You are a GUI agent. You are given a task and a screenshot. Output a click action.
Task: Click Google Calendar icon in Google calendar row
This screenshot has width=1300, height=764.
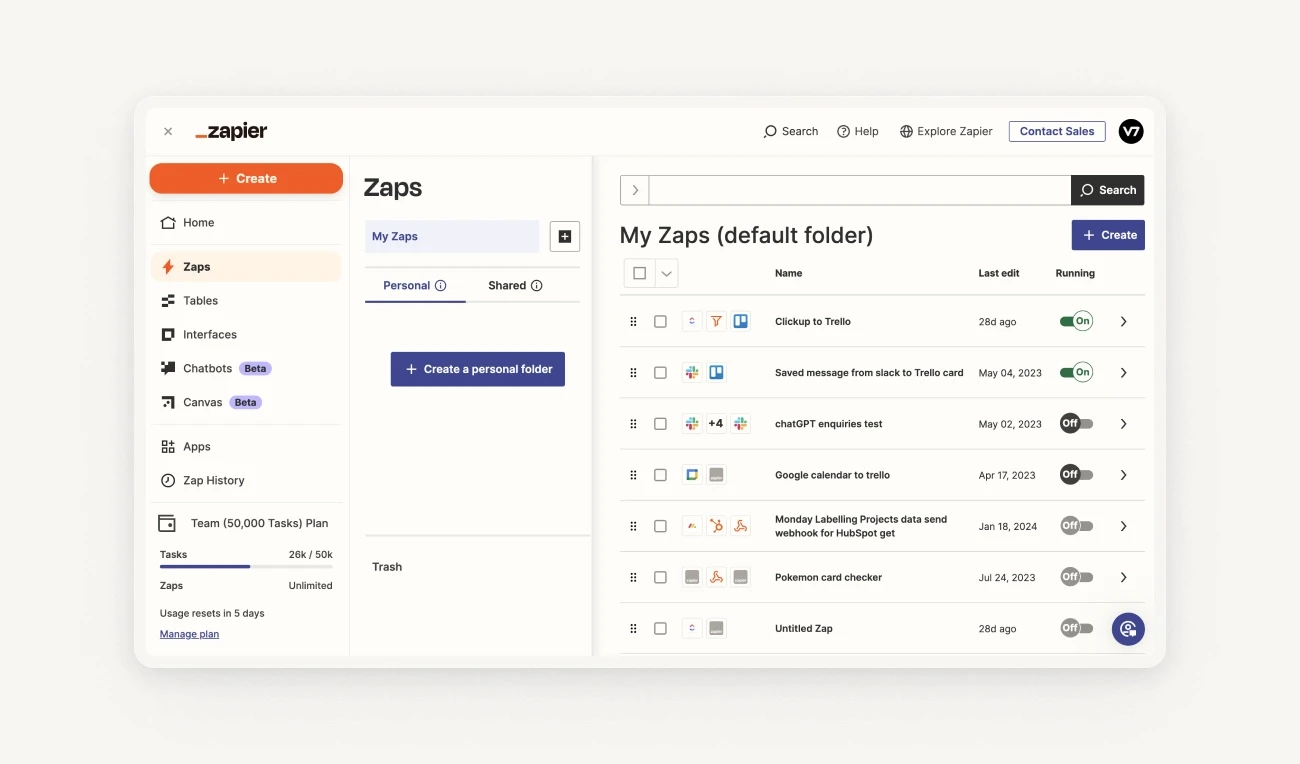pyautogui.click(x=691, y=475)
